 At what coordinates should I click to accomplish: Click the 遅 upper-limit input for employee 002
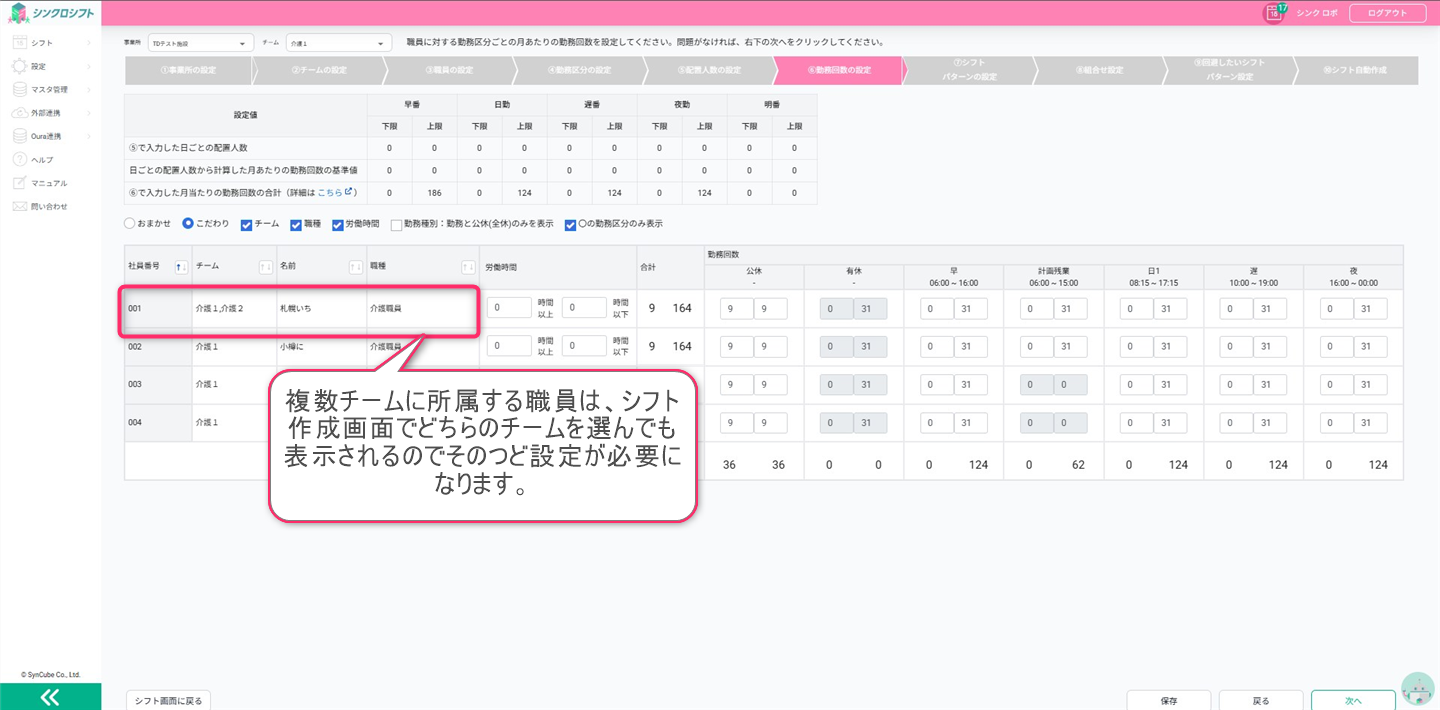(1270, 347)
